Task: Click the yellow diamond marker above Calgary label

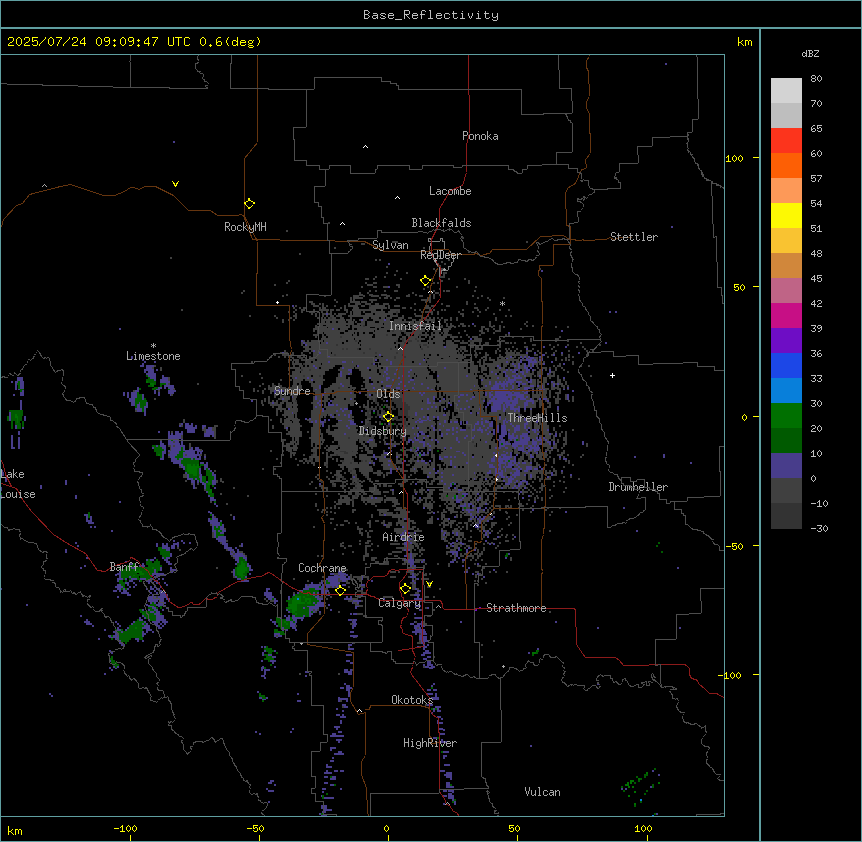Action: (x=405, y=589)
